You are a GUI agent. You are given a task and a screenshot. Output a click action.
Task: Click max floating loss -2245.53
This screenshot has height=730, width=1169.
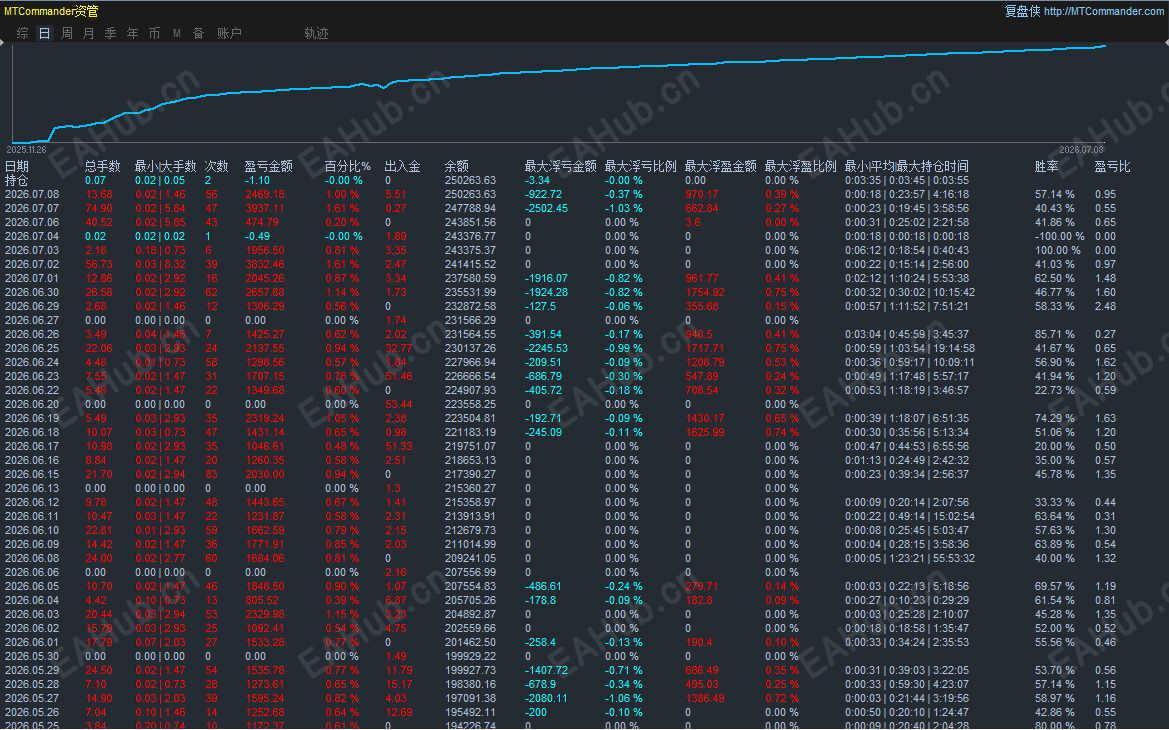tap(546, 348)
